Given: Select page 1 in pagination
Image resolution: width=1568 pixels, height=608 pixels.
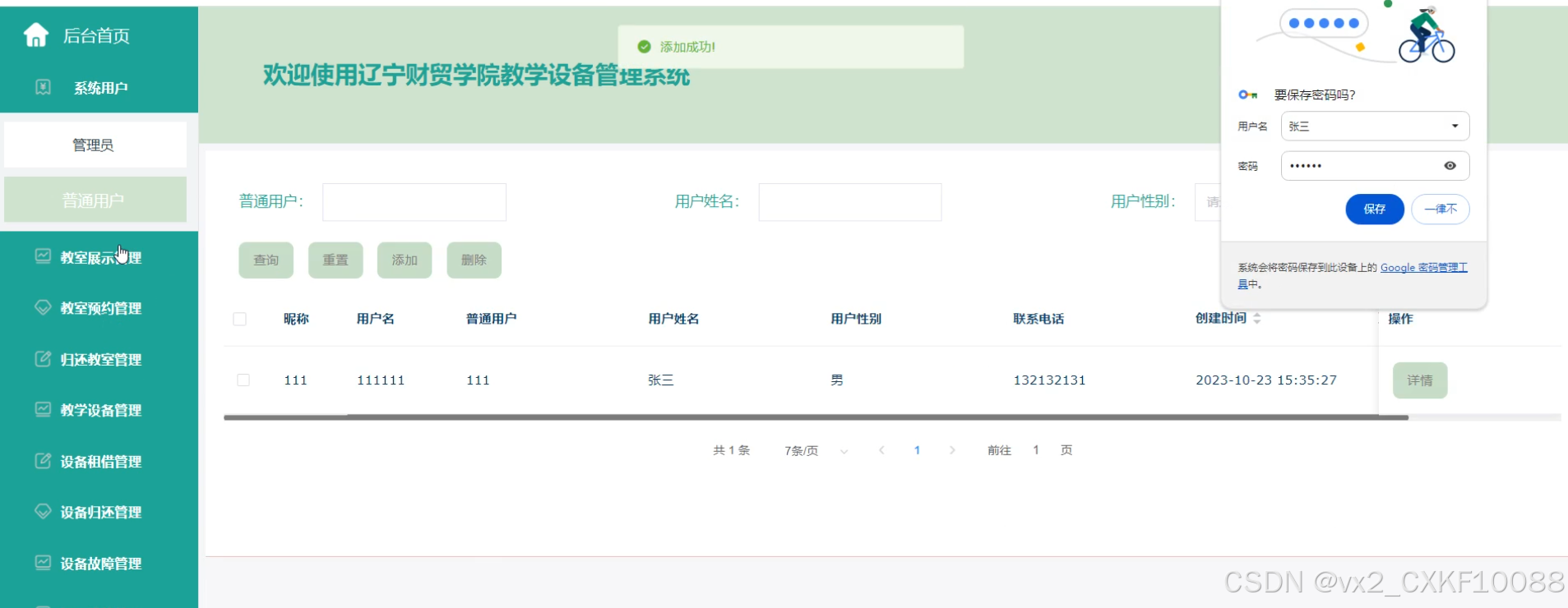Looking at the screenshot, I should pyautogui.click(x=917, y=450).
